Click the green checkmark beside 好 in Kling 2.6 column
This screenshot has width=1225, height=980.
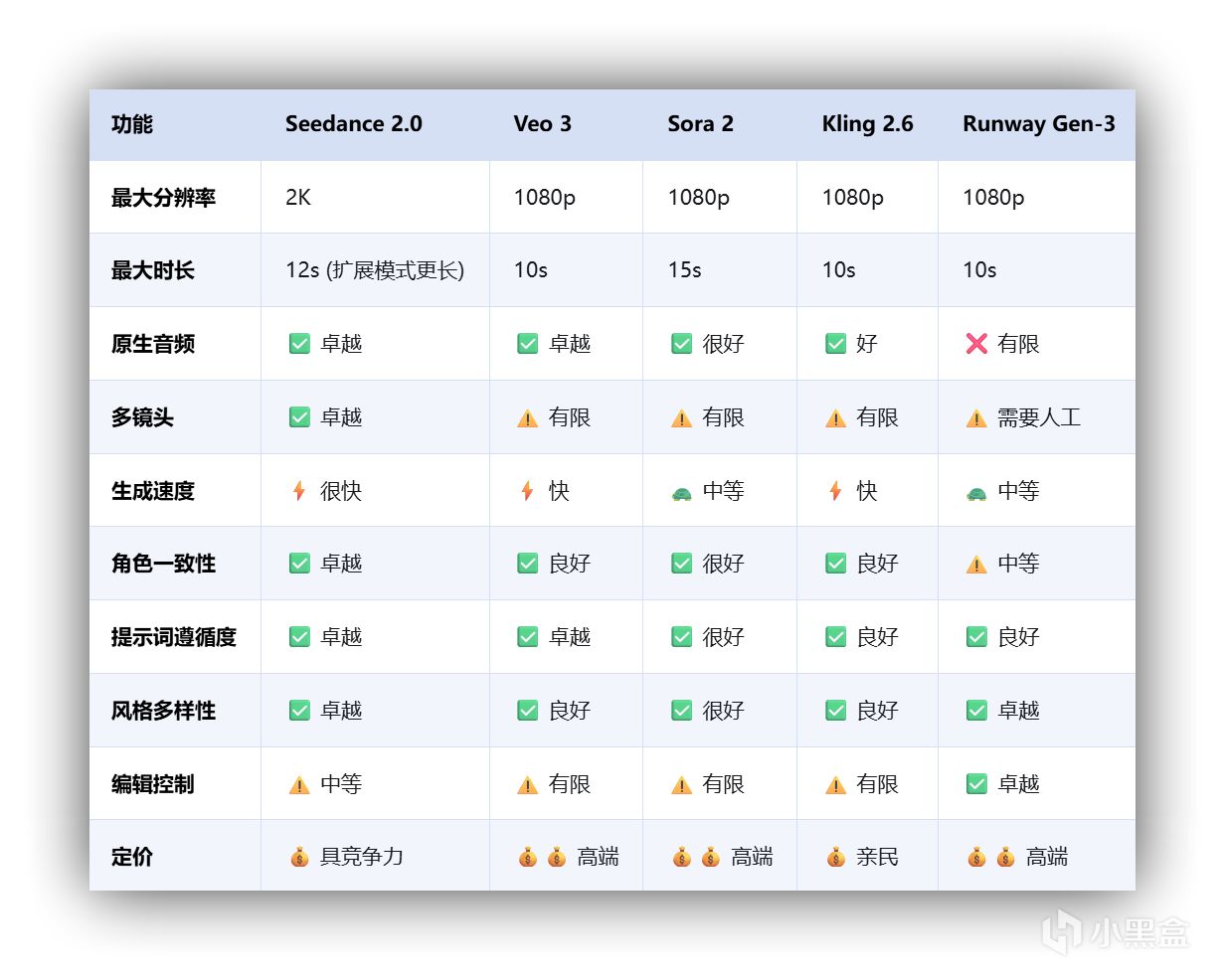coord(835,344)
